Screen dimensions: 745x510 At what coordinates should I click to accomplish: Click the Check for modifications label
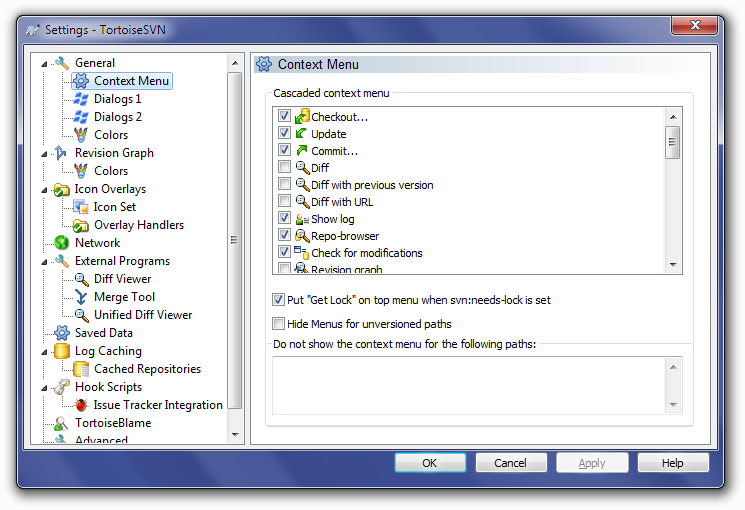pyautogui.click(x=366, y=253)
